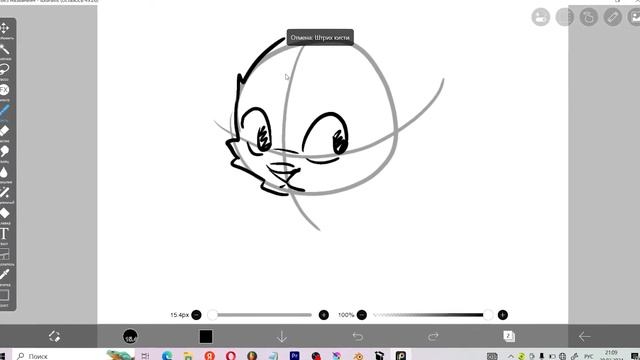The height and width of the screenshot is (360, 640).
Task: Select the Text T tool
Action: click(x=4, y=234)
